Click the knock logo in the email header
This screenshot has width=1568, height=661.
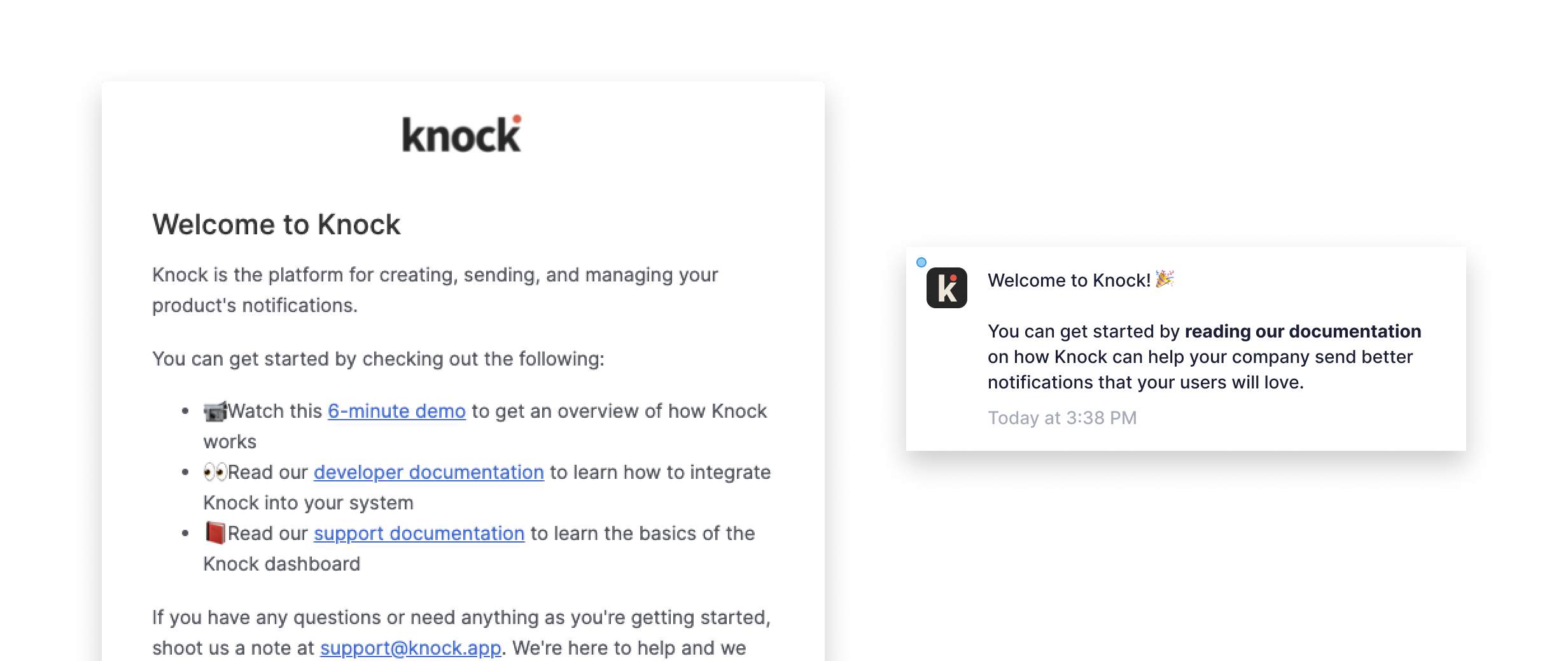[x=462, y=134]
